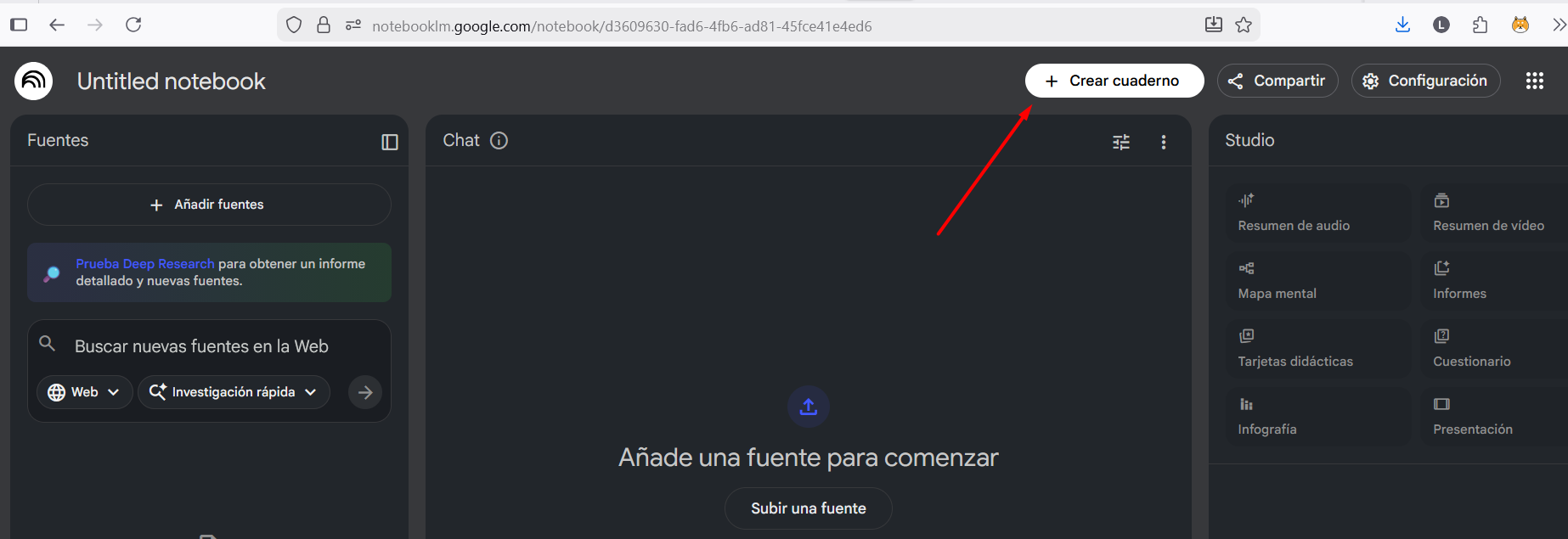Collapse the Fuentes panel via its sidebar icon

pos(390,142)
